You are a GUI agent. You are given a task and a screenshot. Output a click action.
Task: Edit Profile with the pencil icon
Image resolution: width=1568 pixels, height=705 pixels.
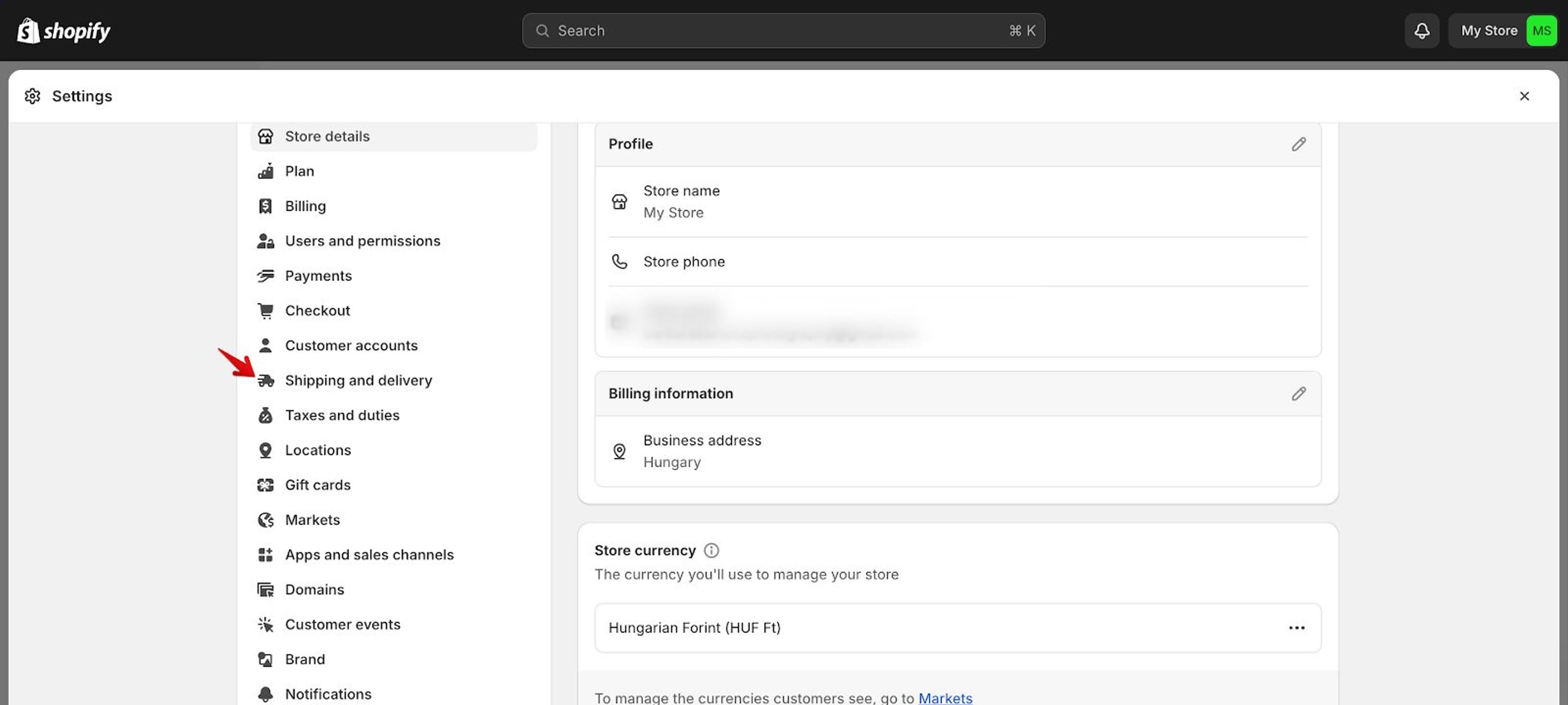click(1298, 144)
